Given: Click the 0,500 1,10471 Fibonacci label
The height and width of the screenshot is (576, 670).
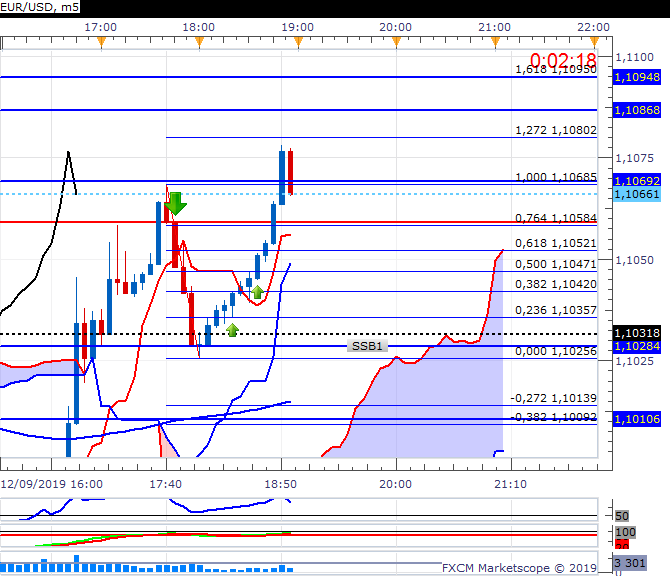Looking at the screenshot, I should coord(555,264).
